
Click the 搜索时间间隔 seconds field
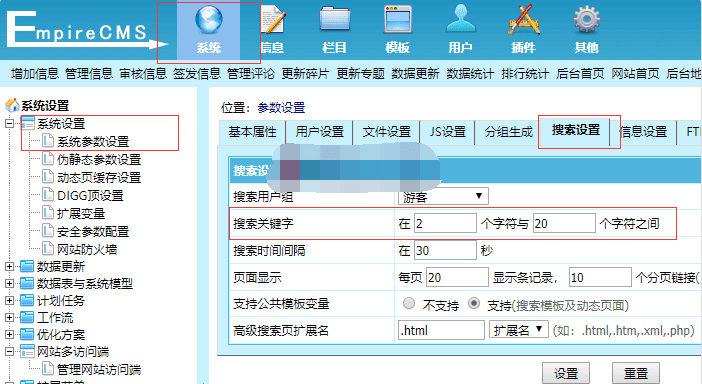(445, 250)
